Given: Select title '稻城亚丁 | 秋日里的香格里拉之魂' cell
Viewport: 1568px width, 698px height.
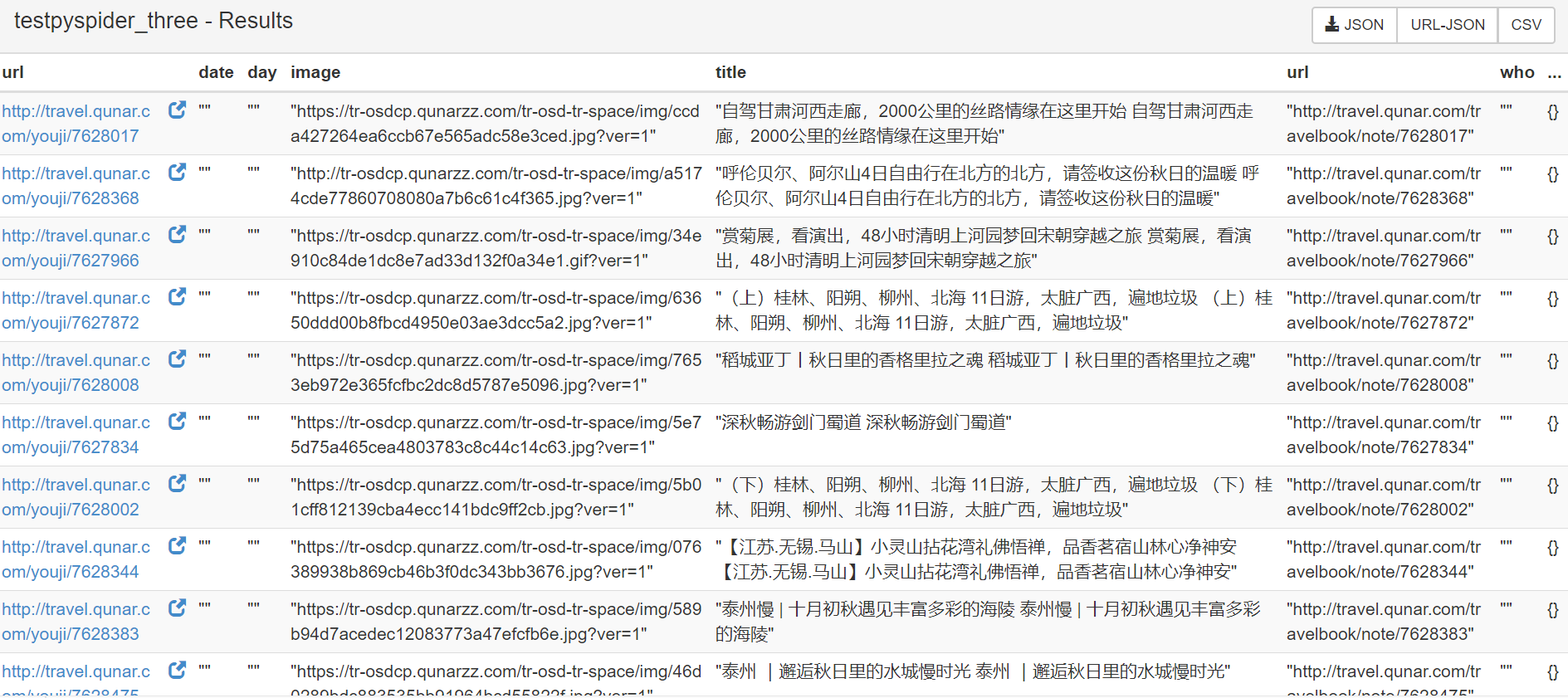Looking at the screenshot, I should point(985,360).
